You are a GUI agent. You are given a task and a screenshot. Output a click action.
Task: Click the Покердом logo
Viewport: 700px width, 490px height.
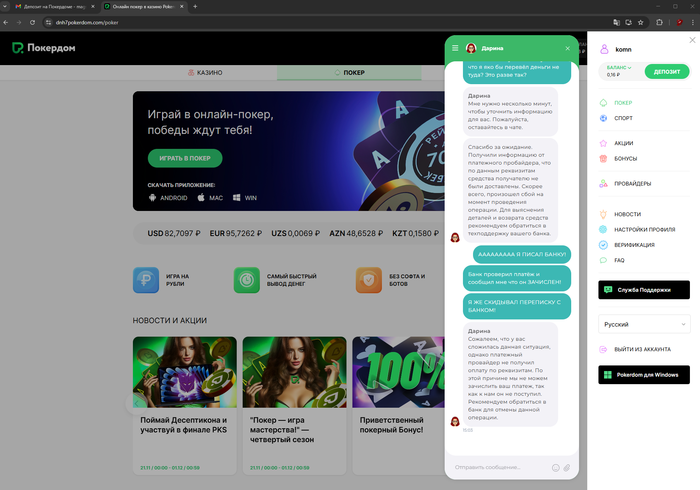pyautogui.click(x=44, y=48)
